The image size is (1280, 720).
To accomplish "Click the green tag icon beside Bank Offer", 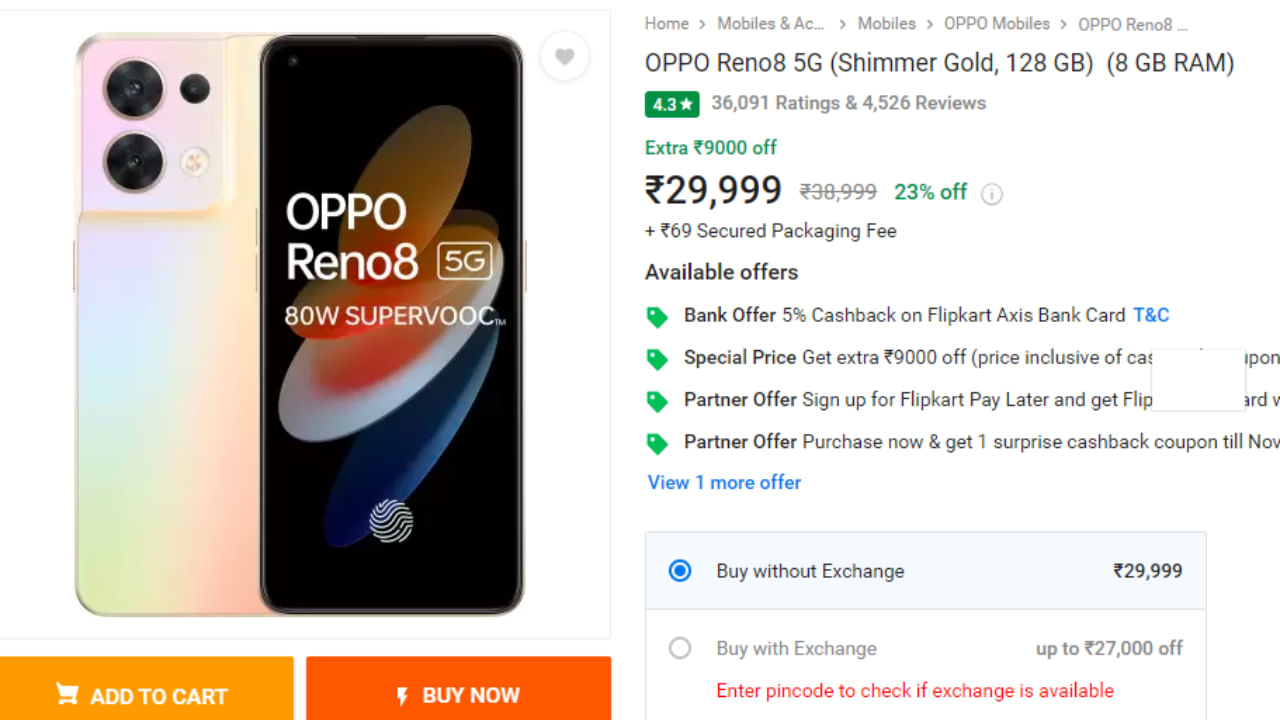I will 657,316.
